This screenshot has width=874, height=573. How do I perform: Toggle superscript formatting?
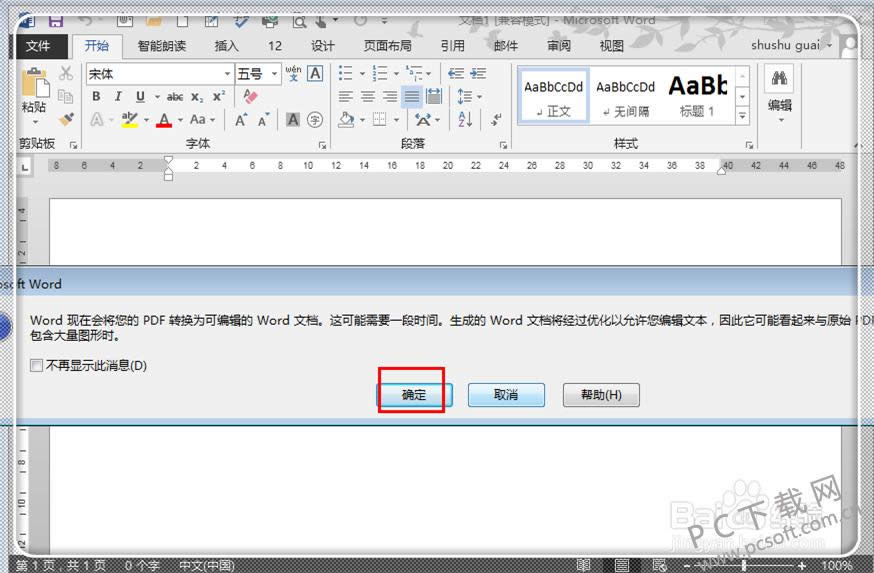pos(219,96)
